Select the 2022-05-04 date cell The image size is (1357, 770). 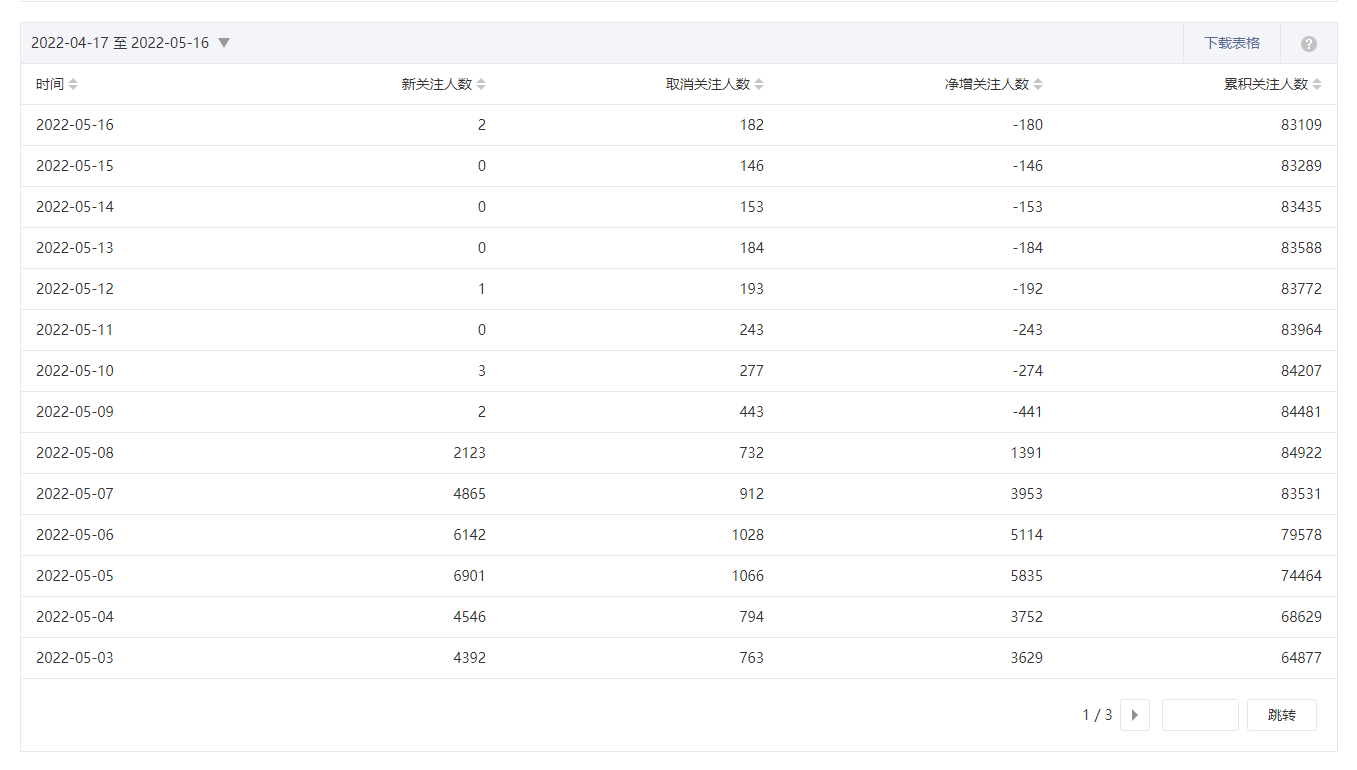point(75,617)
